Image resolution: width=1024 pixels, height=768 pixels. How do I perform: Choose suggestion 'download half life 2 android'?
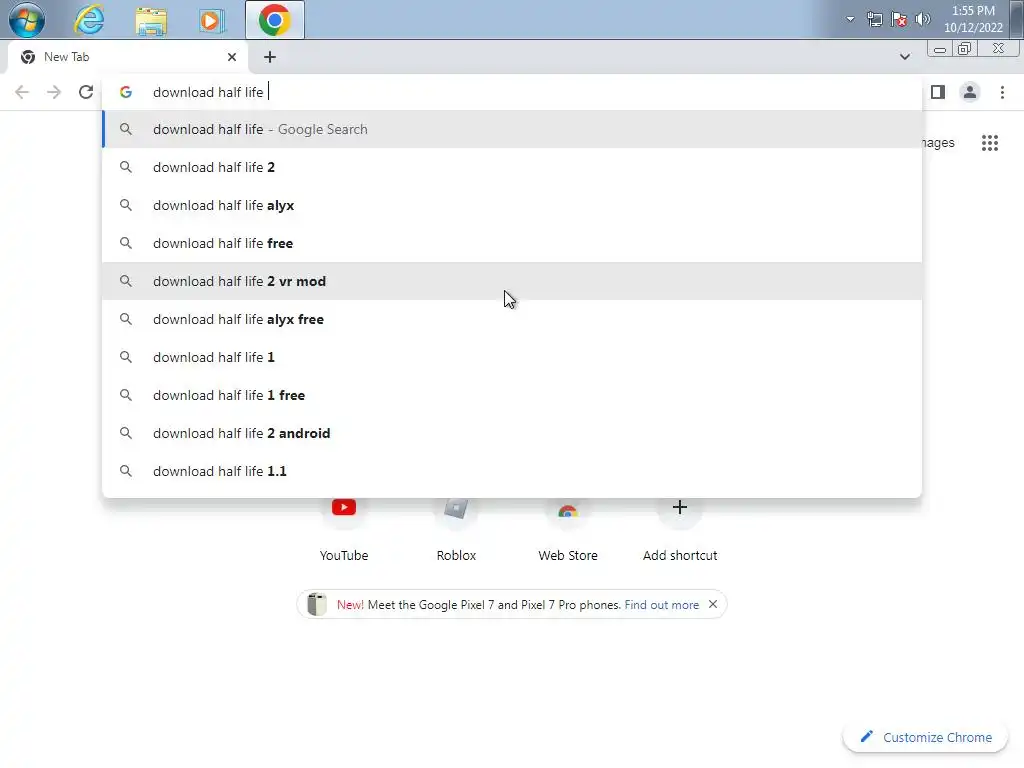512,433
